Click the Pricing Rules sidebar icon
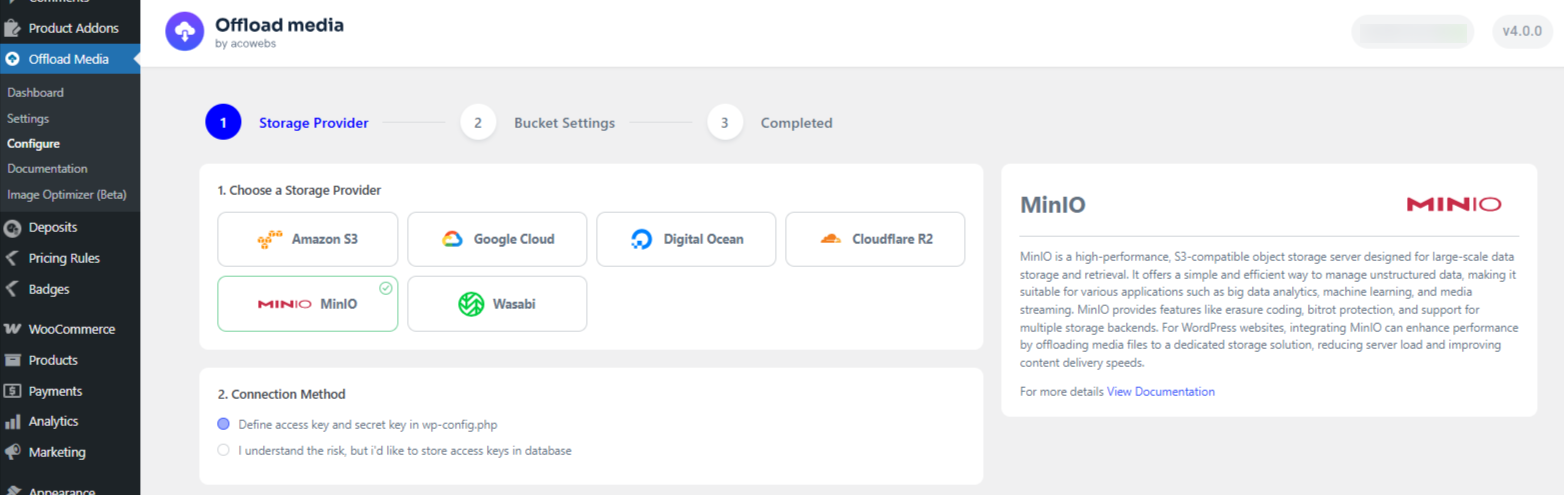 (12, 258)
